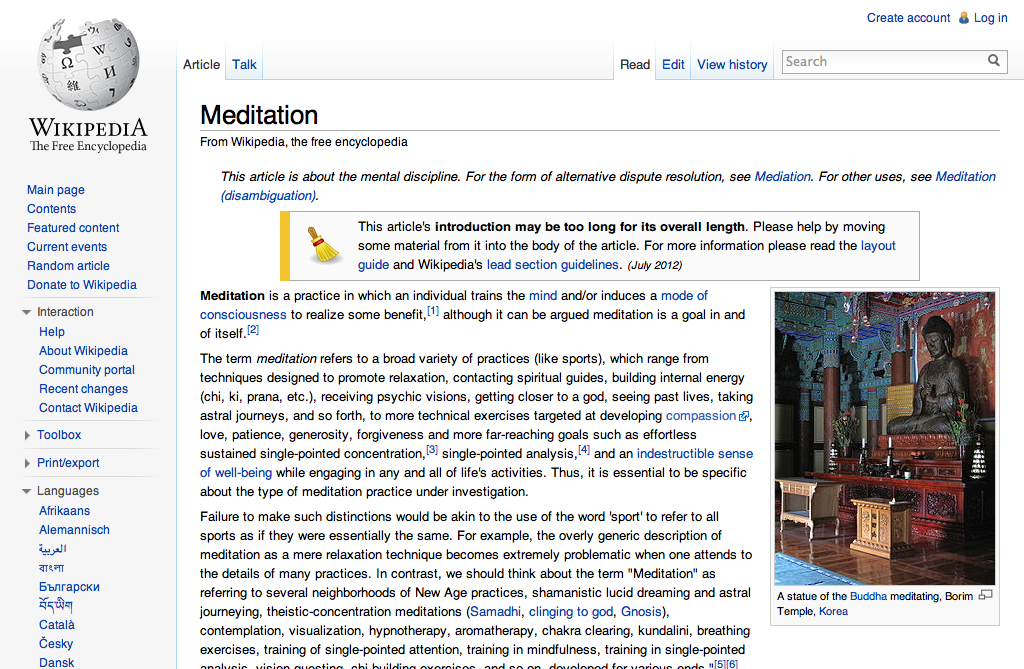Follow the Samadhi link

point(495,612)
